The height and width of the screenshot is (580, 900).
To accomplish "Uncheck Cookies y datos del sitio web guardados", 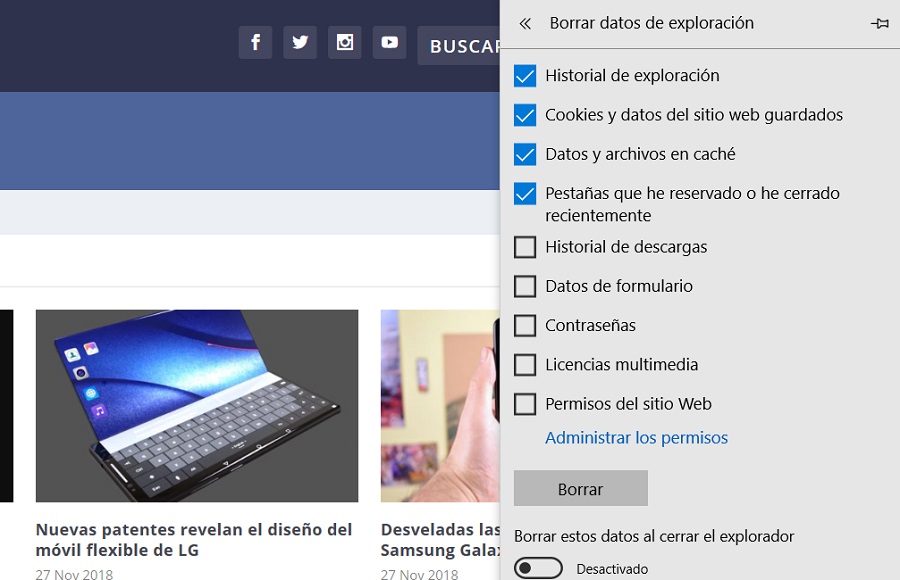I will tap(525, 115).
